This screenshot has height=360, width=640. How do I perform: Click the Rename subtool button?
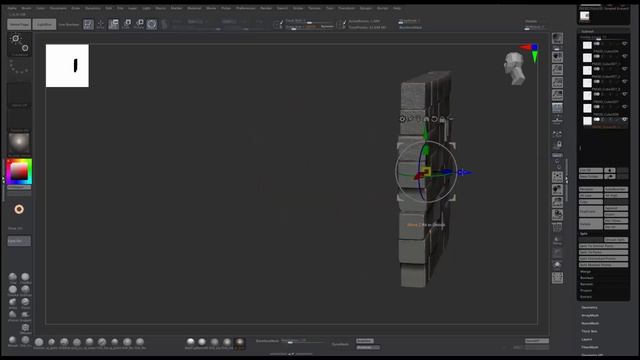(591, 189)
